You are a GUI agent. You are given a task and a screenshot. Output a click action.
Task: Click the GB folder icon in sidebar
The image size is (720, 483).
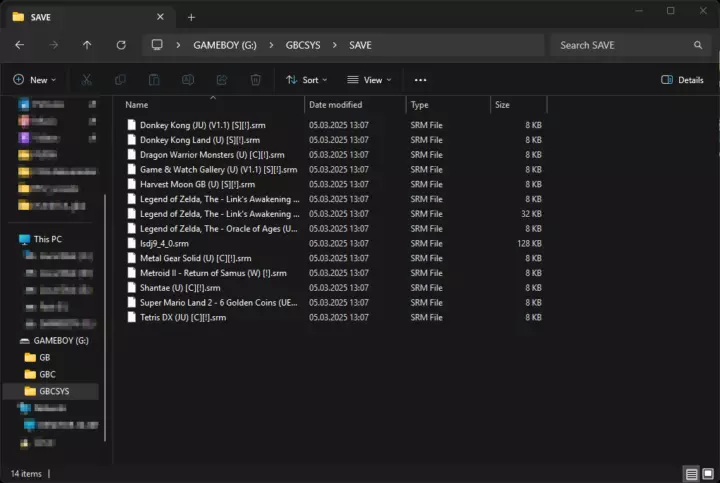[x=30, y=357]
